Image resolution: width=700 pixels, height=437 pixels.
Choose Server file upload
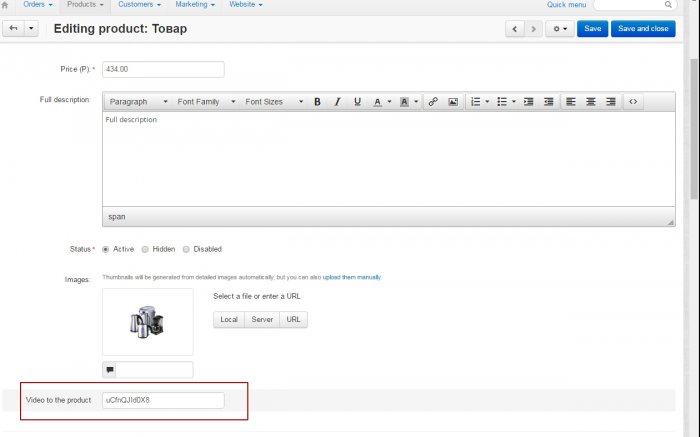coord(262,320)
